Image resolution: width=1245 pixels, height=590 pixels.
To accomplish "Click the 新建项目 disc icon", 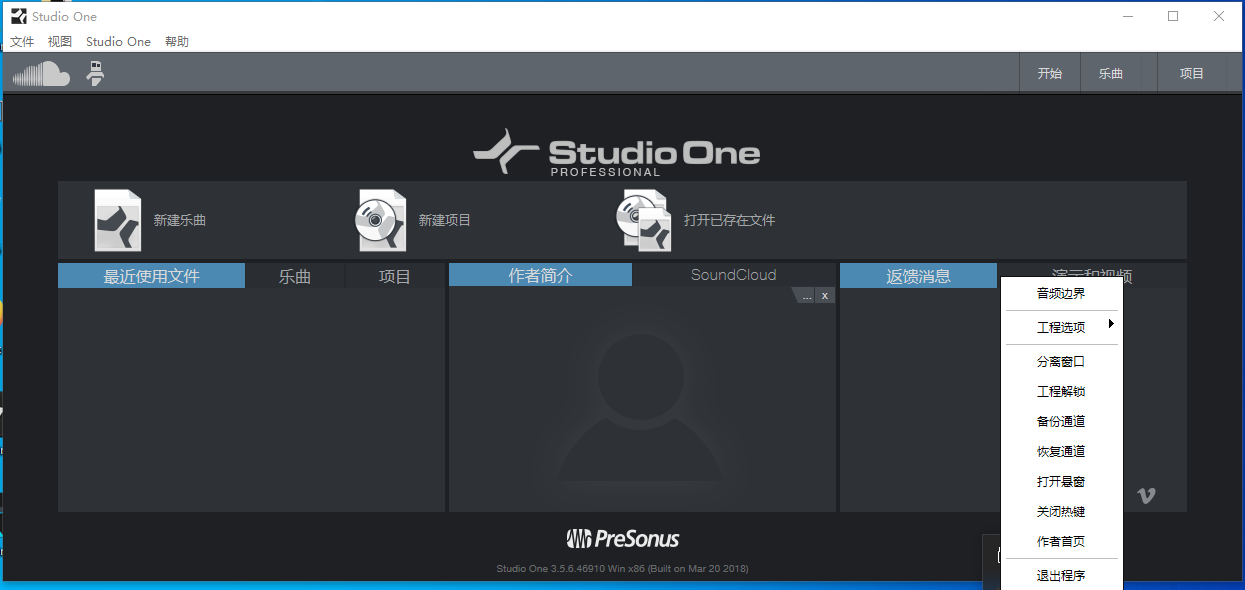I will tap(381, 220).
